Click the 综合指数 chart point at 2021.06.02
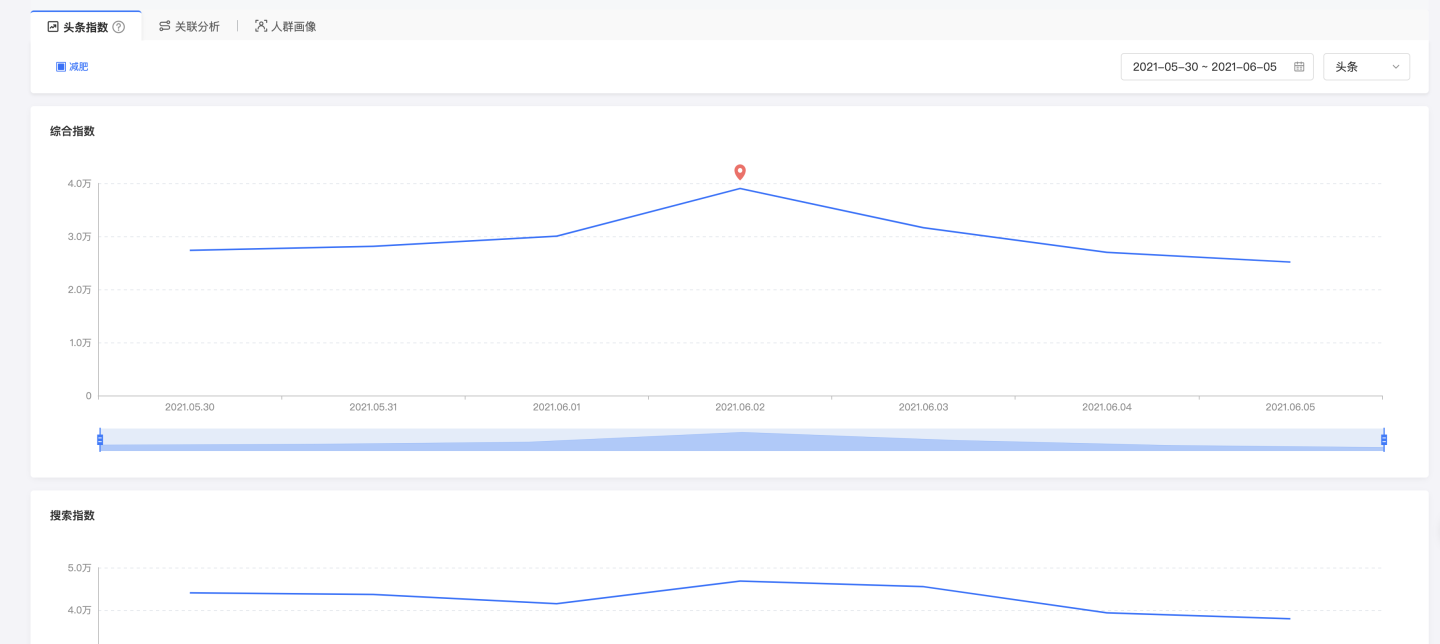The height and width of the screenshot is (644, 1440). tap(740, 189)
